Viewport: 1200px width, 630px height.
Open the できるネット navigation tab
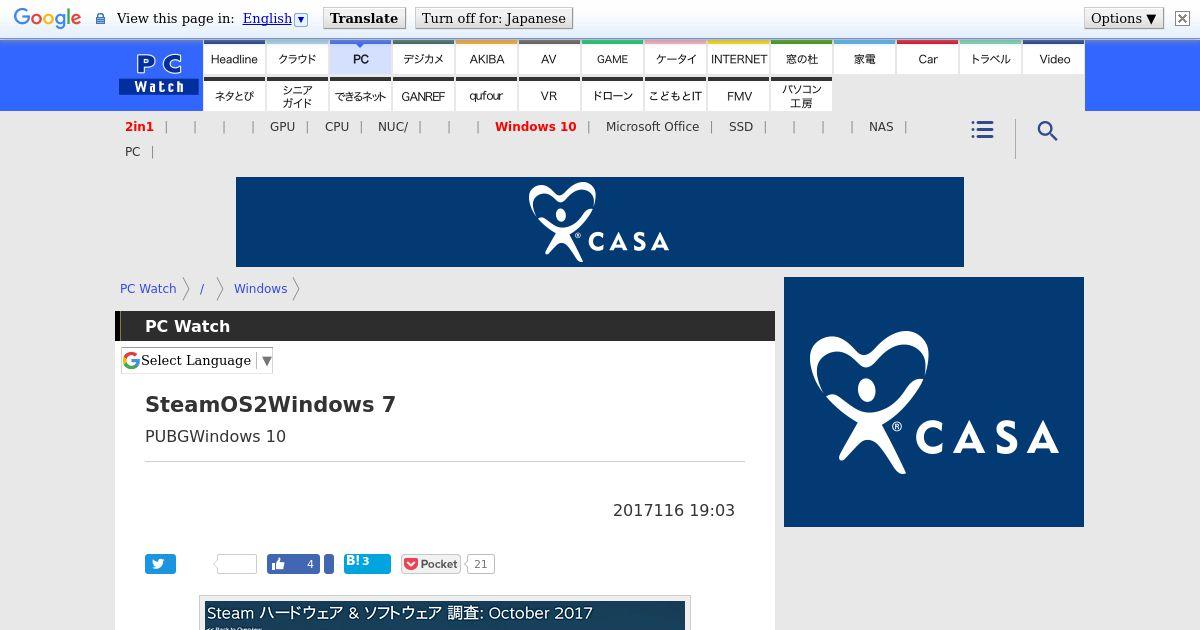(360, 96)
